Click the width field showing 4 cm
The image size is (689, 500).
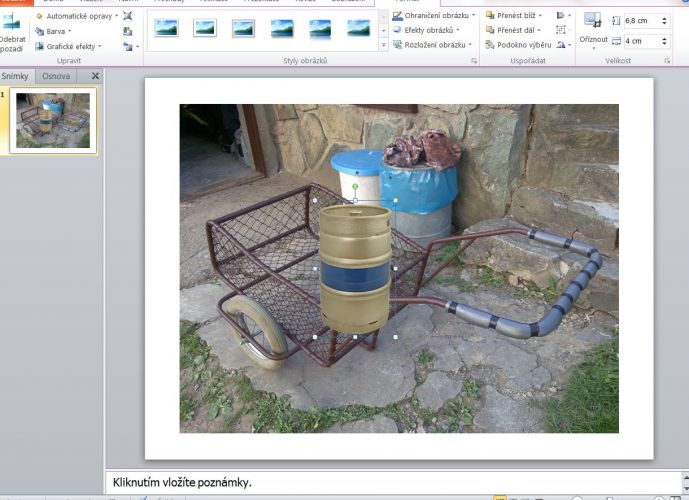tap(641, 41)
